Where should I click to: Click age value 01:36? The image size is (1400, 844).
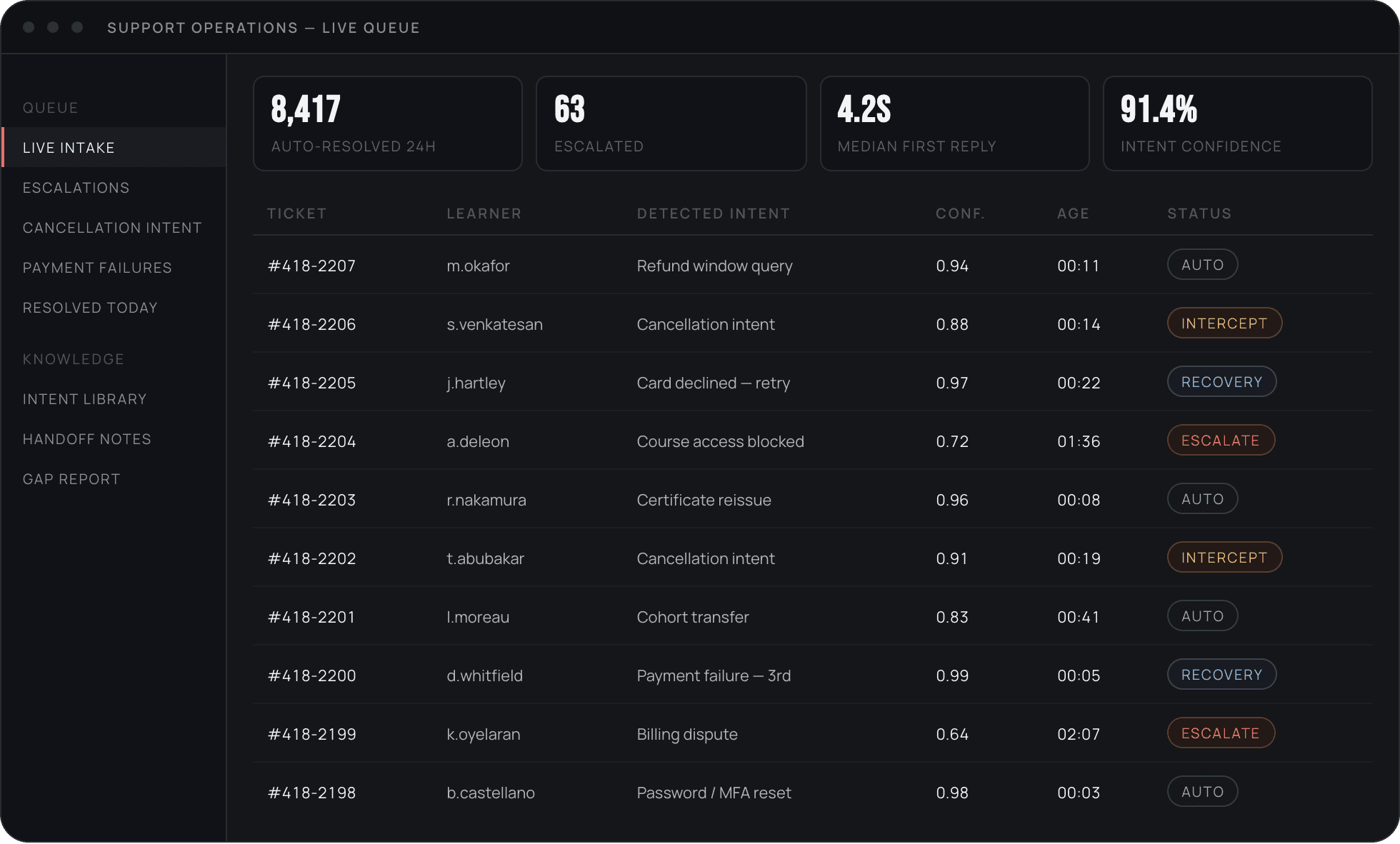click(x=1079, y=441)
